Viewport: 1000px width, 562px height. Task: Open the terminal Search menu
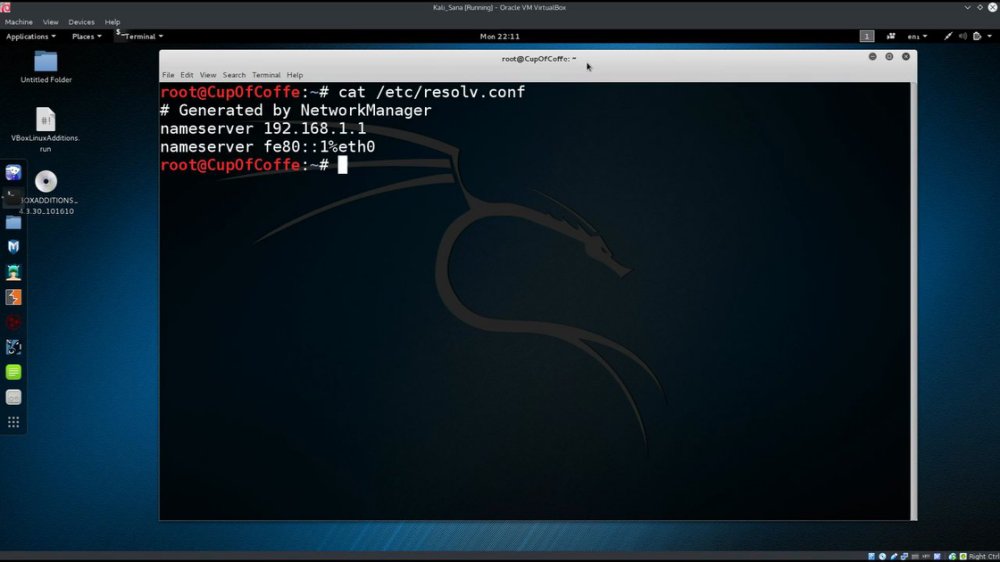point(234,75)
